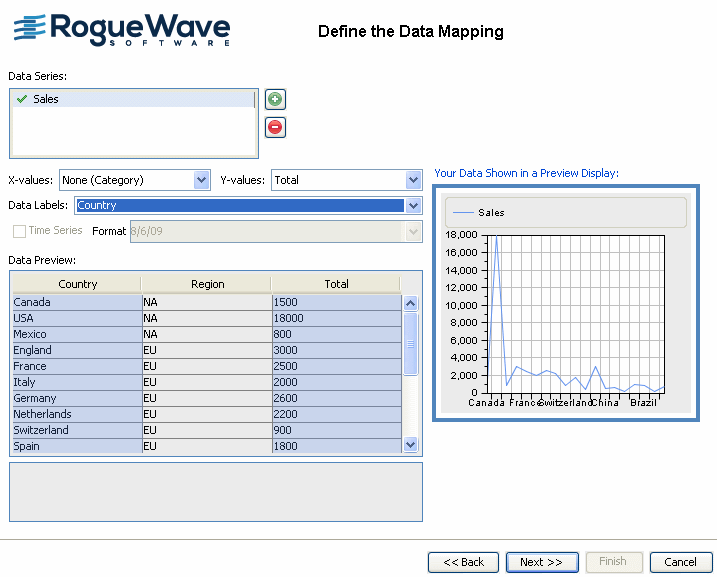Open the Data Labels Country dropdown

(x=414, y=206)
